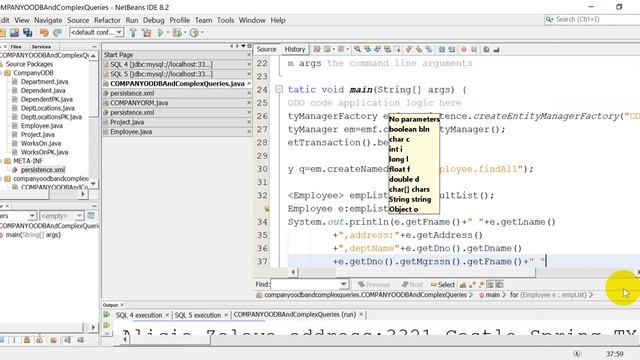This screenshot has height=360, width=640.
Task: Select persistence.xml in the project tree
Action: 42,170
